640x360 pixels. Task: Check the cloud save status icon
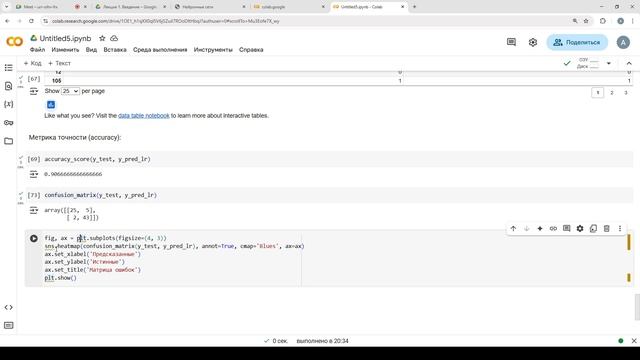point(114,38)
